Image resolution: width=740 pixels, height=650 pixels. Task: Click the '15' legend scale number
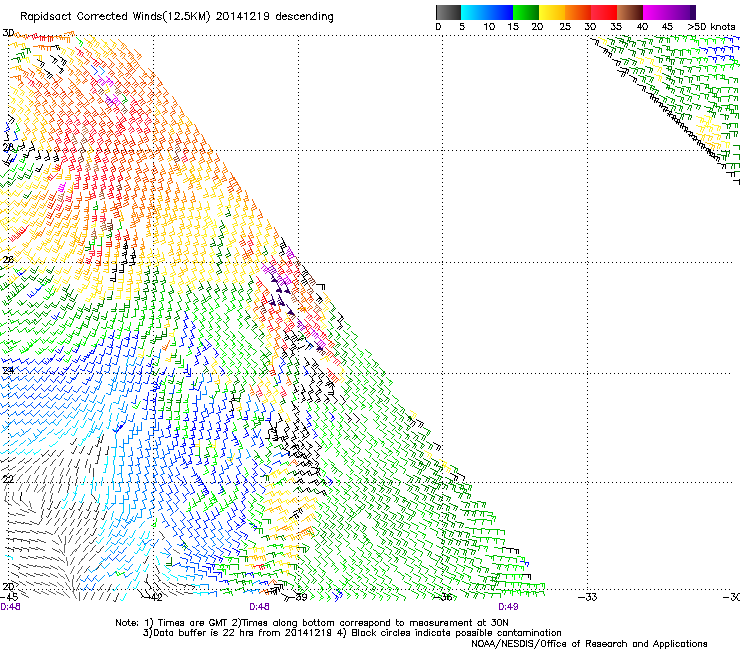pyautogui.click(x=513, y=26)
